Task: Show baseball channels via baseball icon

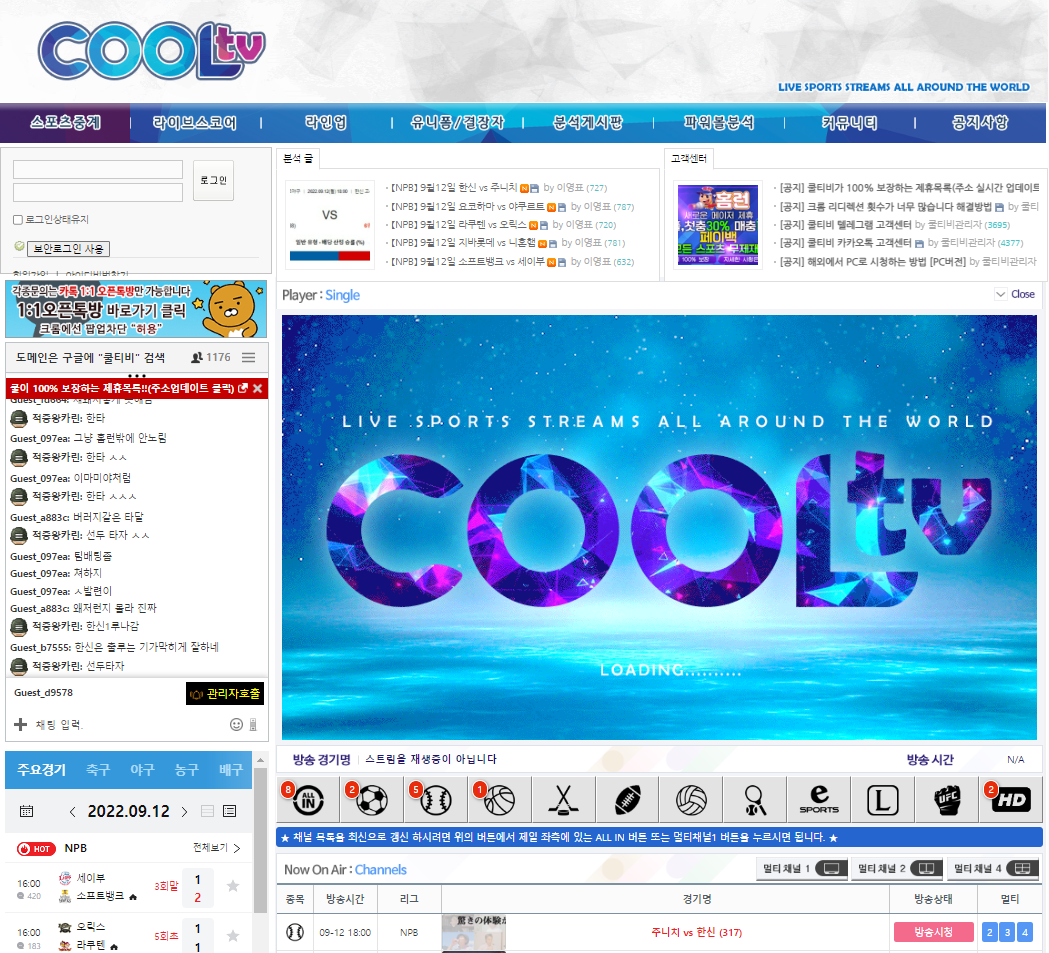Action: tap(436, 800)
